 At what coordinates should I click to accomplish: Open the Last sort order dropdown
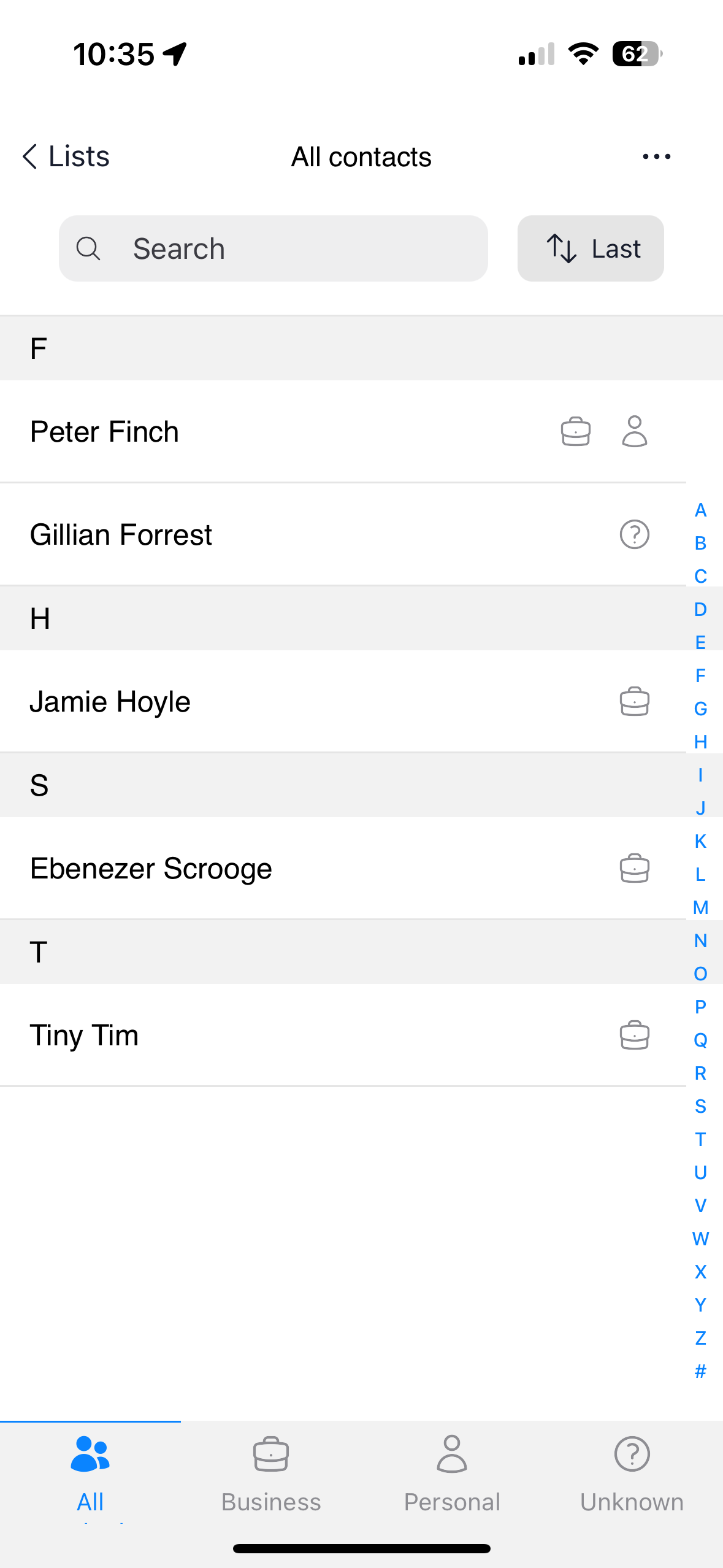point(591,248)
